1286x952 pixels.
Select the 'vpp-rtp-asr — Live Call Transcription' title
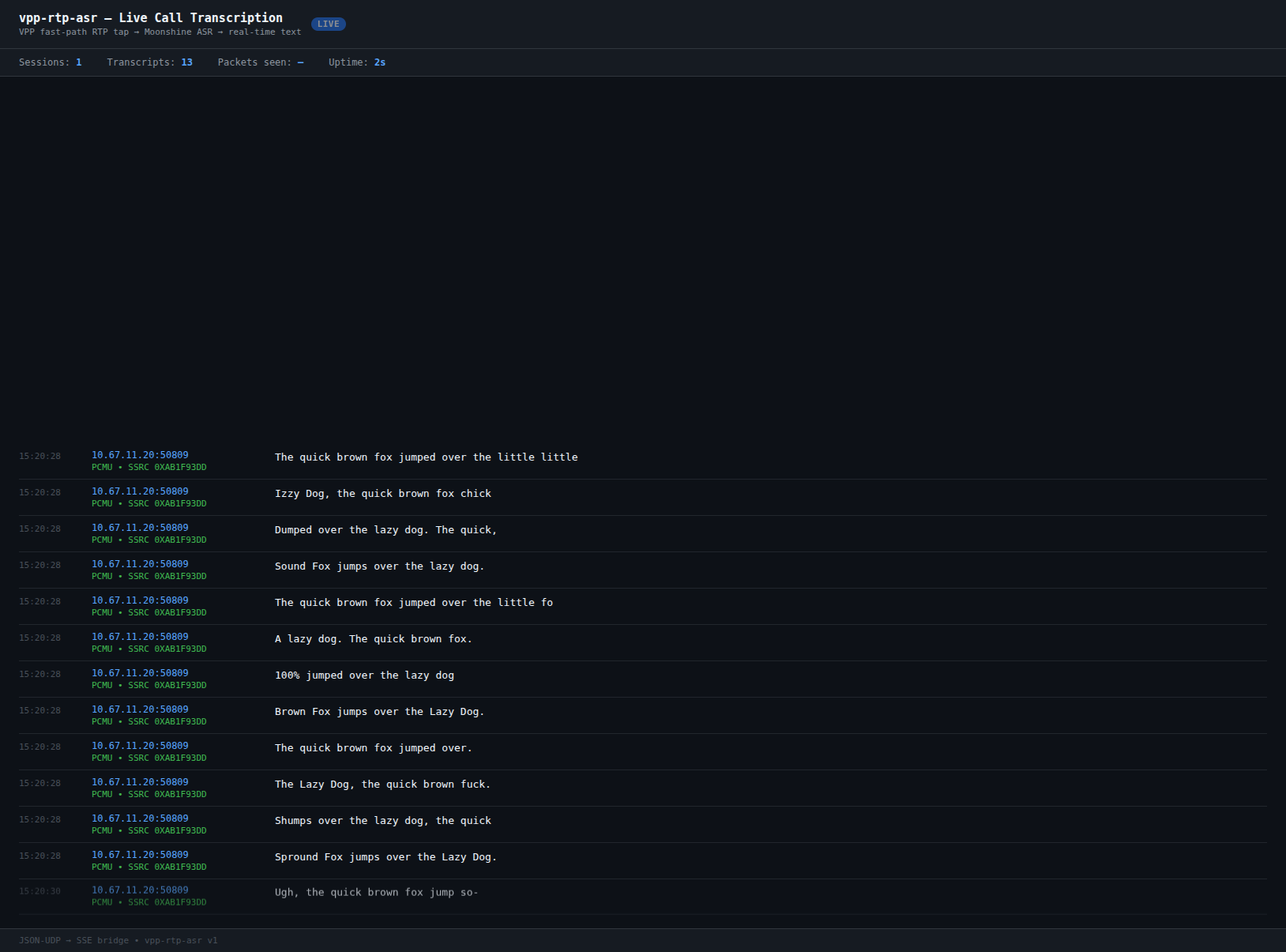[151, 17]
